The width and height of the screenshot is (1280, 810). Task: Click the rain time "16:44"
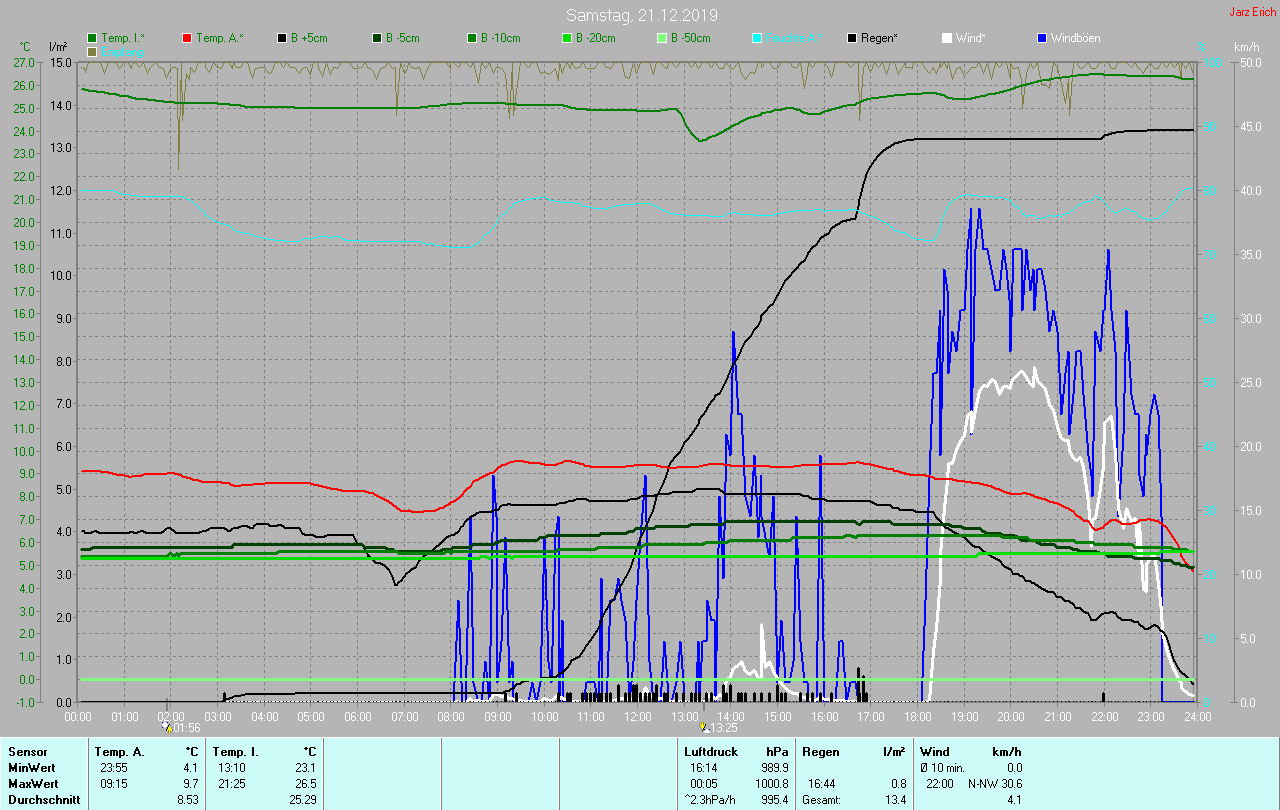pos(822,784)
